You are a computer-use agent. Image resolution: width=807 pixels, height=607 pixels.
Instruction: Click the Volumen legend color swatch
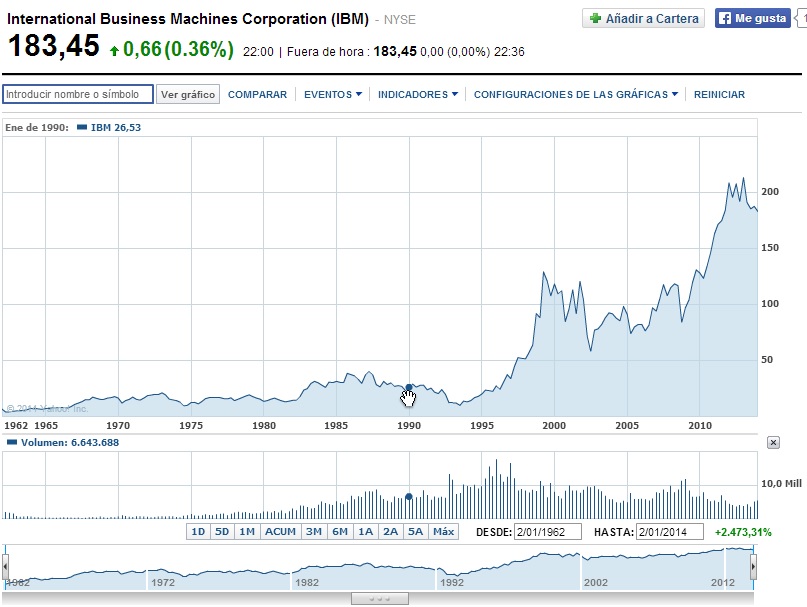[12, 442]
